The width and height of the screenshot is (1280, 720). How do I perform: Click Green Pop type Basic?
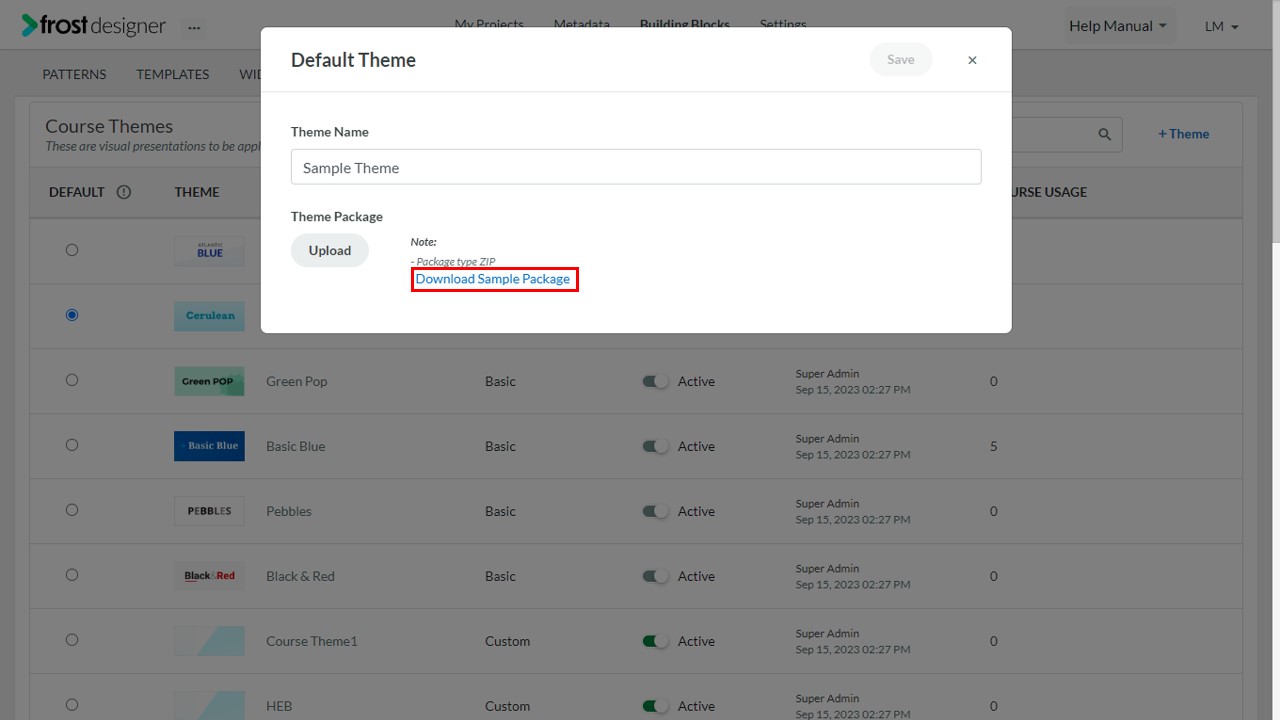point(501,381)
